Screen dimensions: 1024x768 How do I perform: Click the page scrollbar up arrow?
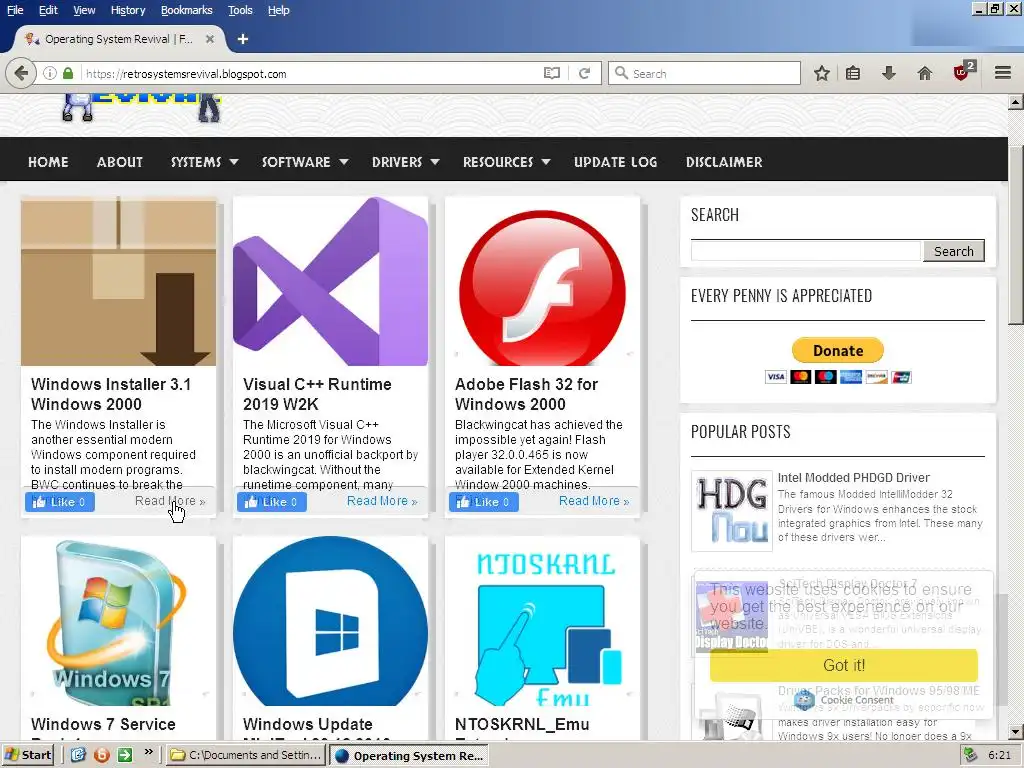pyautogui.click(x=1016, y=102)
